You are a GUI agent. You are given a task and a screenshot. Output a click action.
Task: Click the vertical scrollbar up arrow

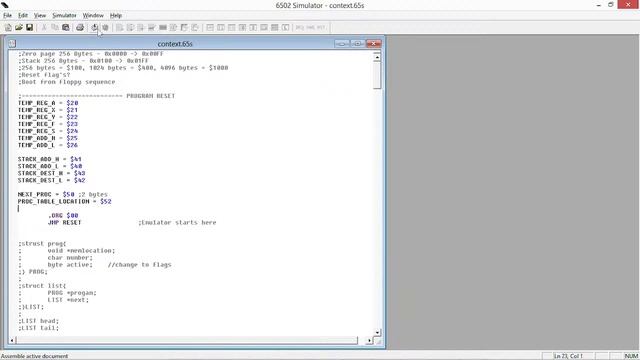pos(377,57)
